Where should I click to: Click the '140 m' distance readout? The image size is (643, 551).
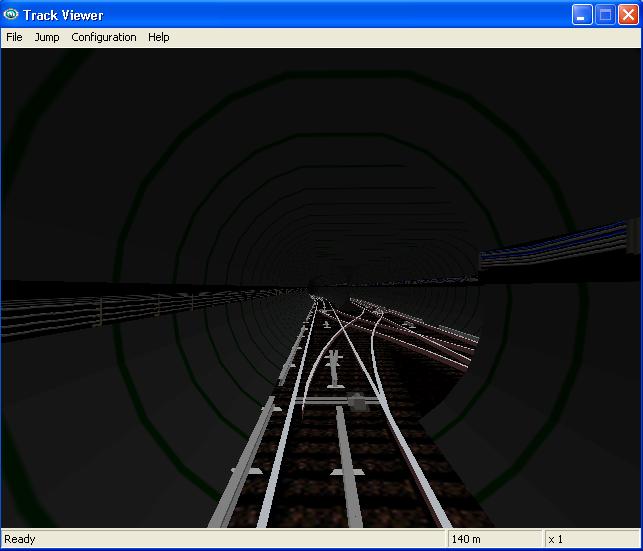pyautogui.click(x=466, y=539)
